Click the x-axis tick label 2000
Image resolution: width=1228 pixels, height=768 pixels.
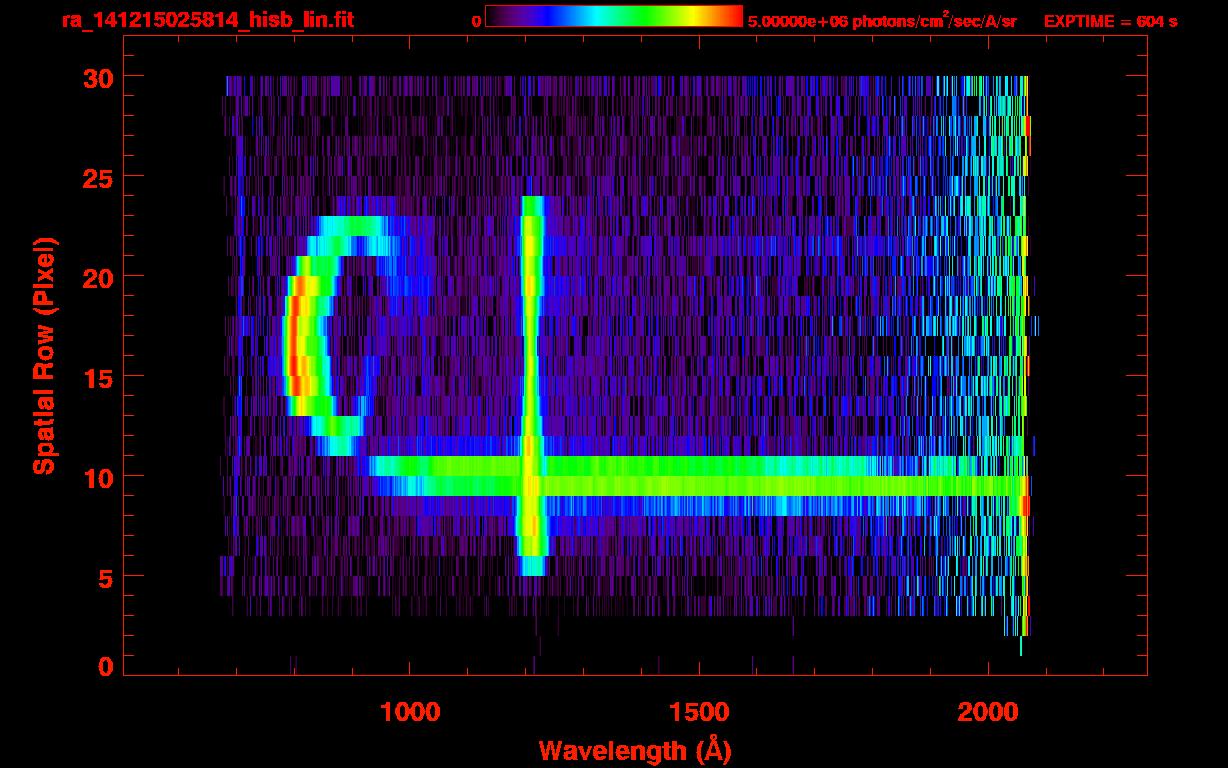pyautogui.click(x=987, y=712)
